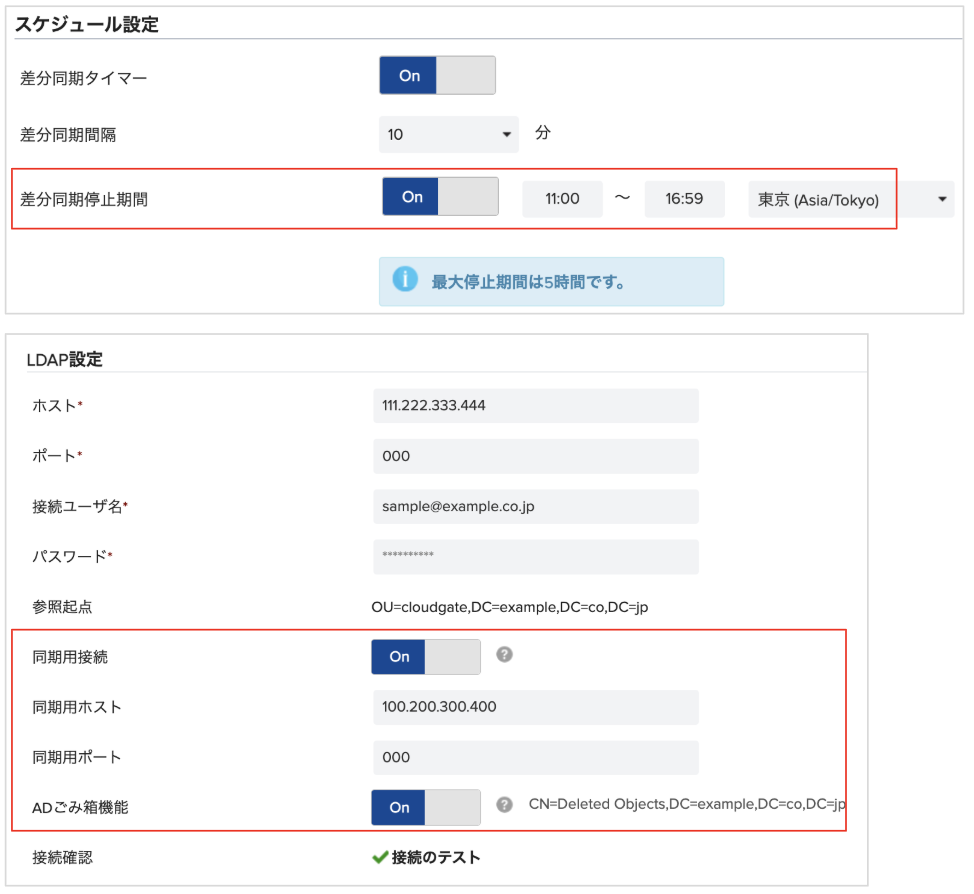
Task: Click the パスワード field
Action: pyautogui.click(x=536, y=557)
